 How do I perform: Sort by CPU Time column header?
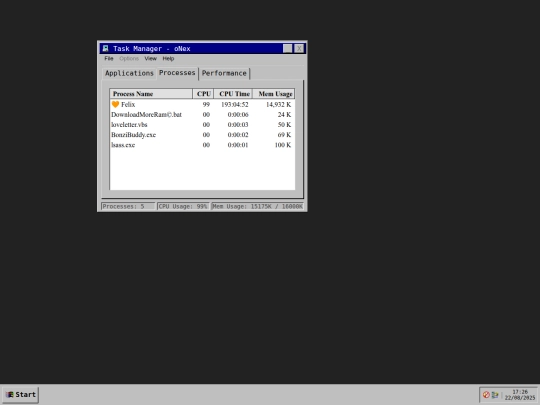click(x=233, y=94)
